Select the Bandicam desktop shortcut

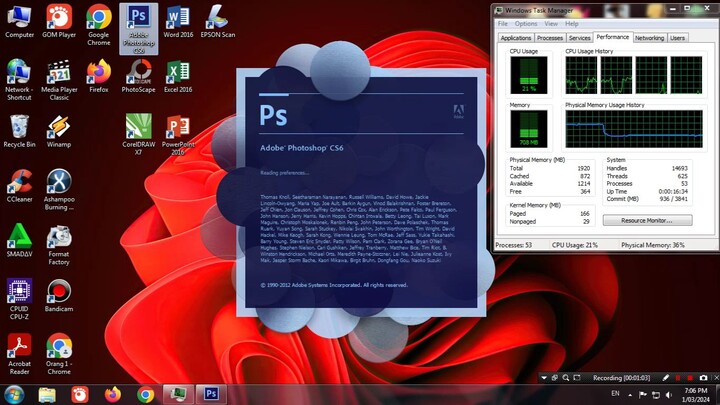pos(59,295)
